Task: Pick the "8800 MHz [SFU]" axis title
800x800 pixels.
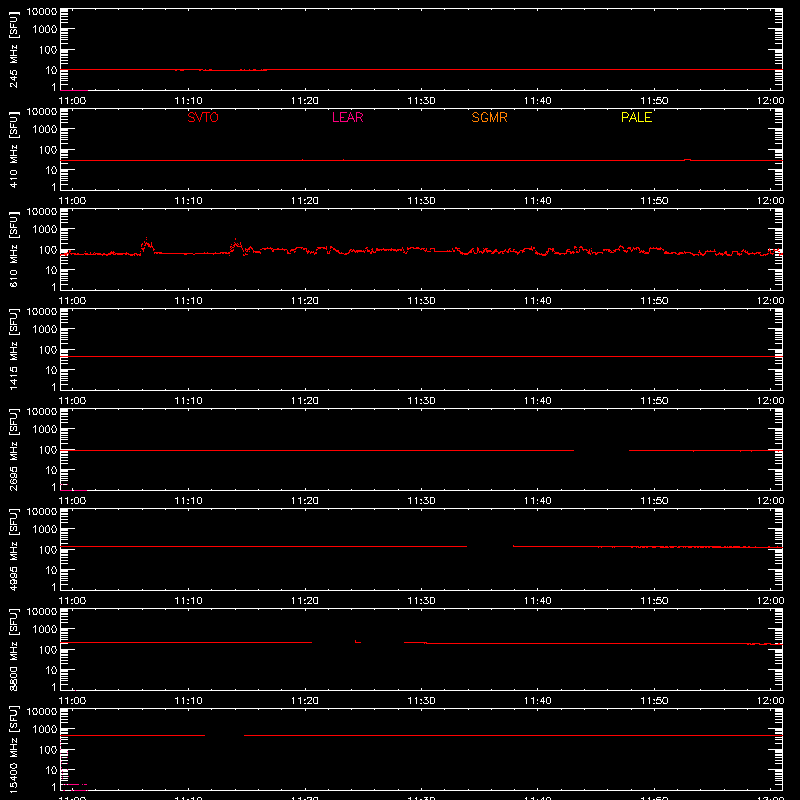Action: click(14, 649)
